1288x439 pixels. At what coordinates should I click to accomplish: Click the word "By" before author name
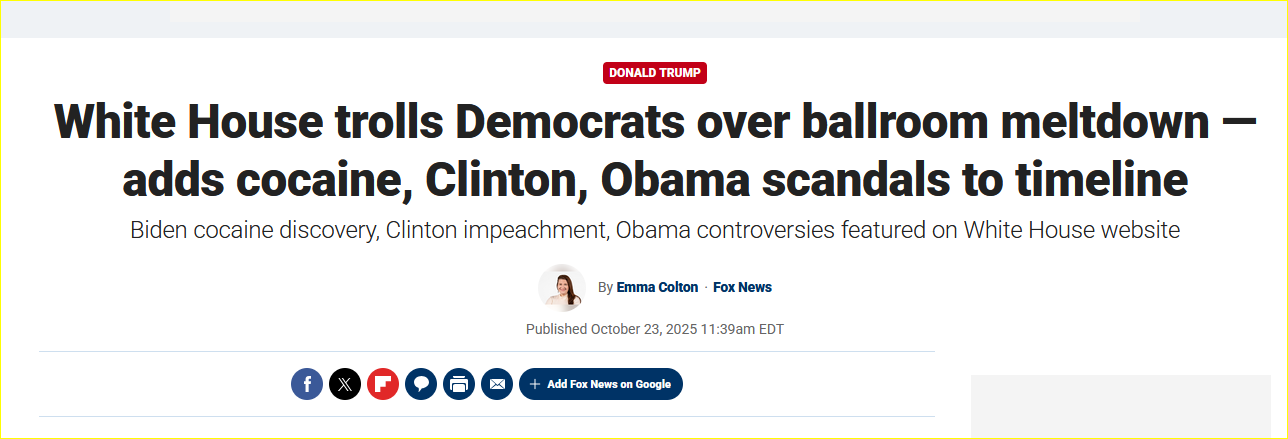[605, 287]
